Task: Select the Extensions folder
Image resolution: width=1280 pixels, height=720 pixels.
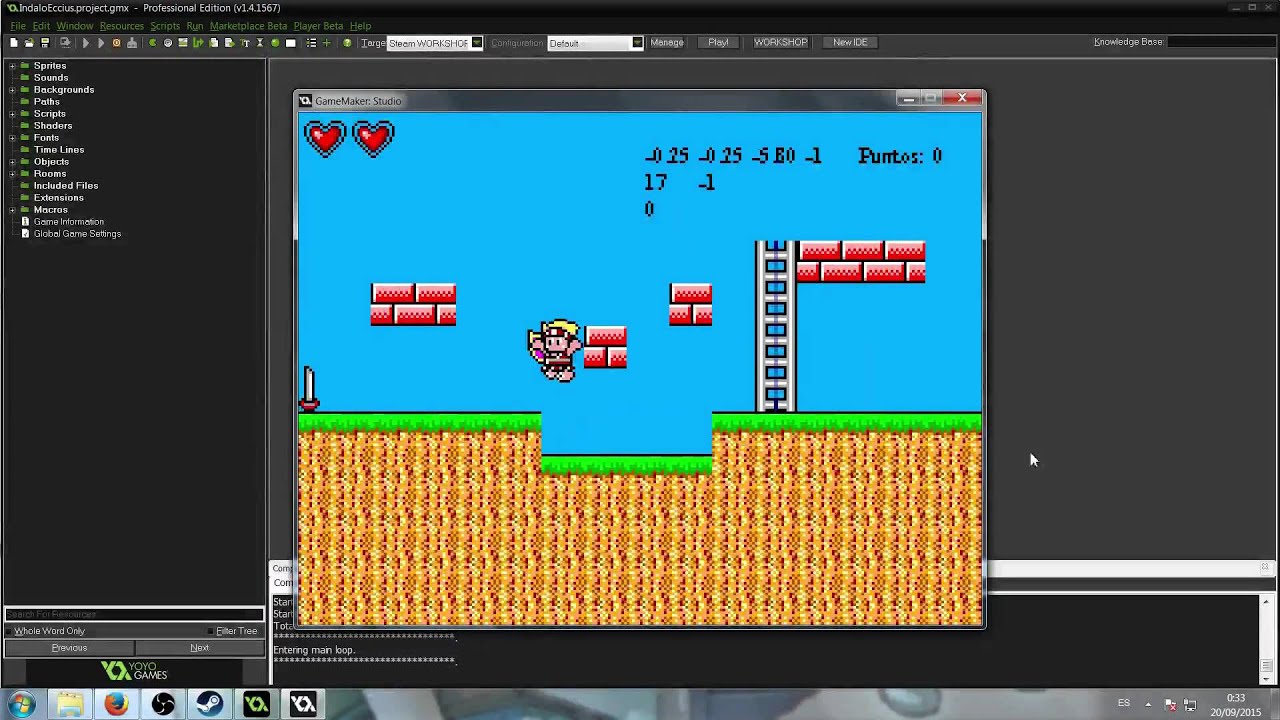Action: point(59,198)
